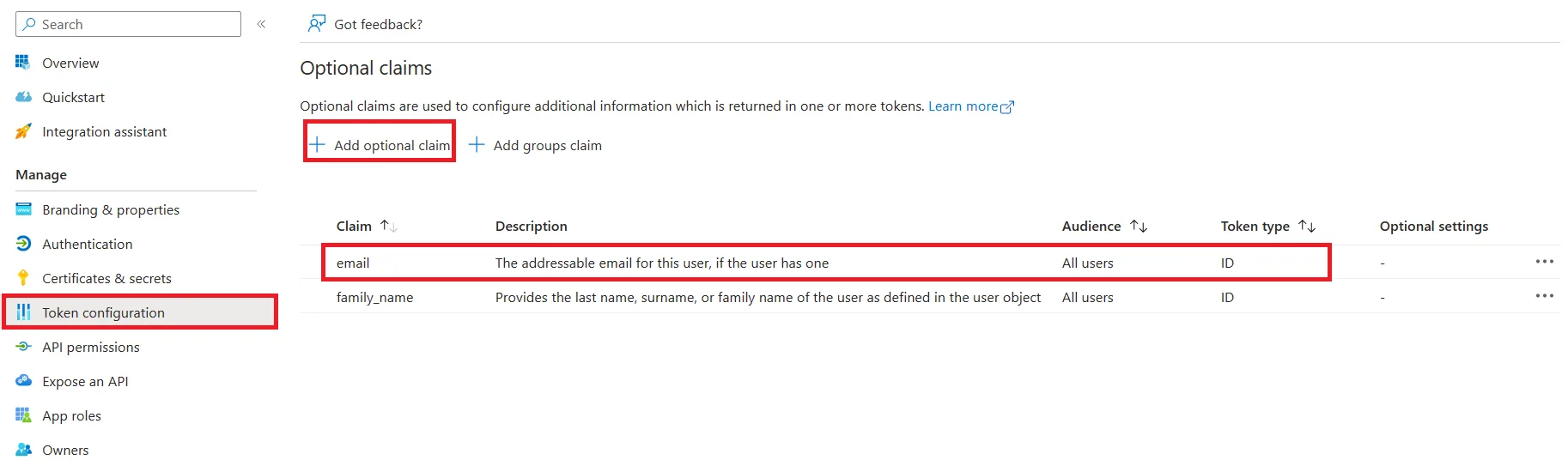
Task: Open the more options menu for family_name
Action: 1544,295
